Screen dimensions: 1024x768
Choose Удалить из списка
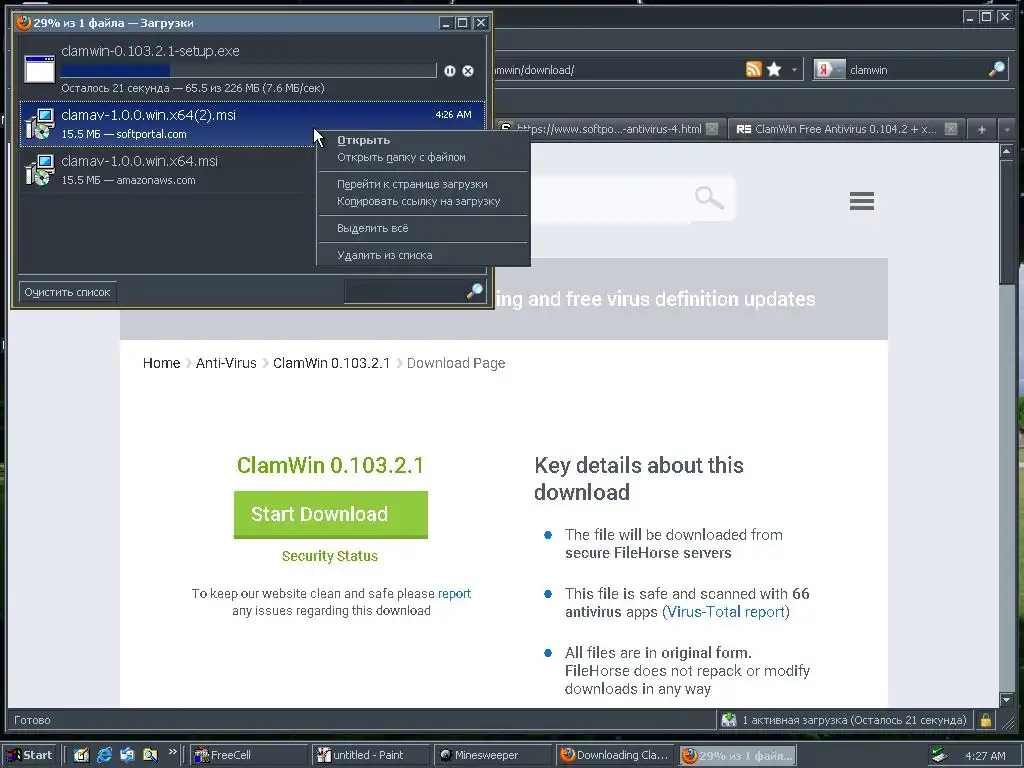pos(385,255)
